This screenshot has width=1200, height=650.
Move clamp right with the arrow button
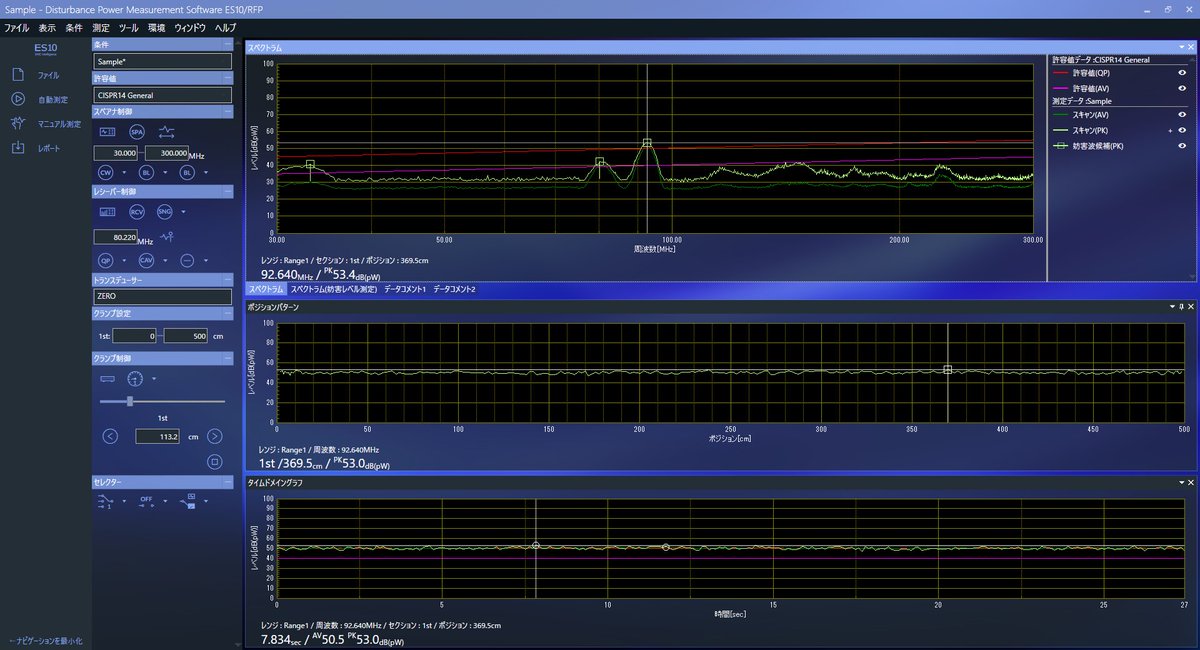(x=214, y=436)
